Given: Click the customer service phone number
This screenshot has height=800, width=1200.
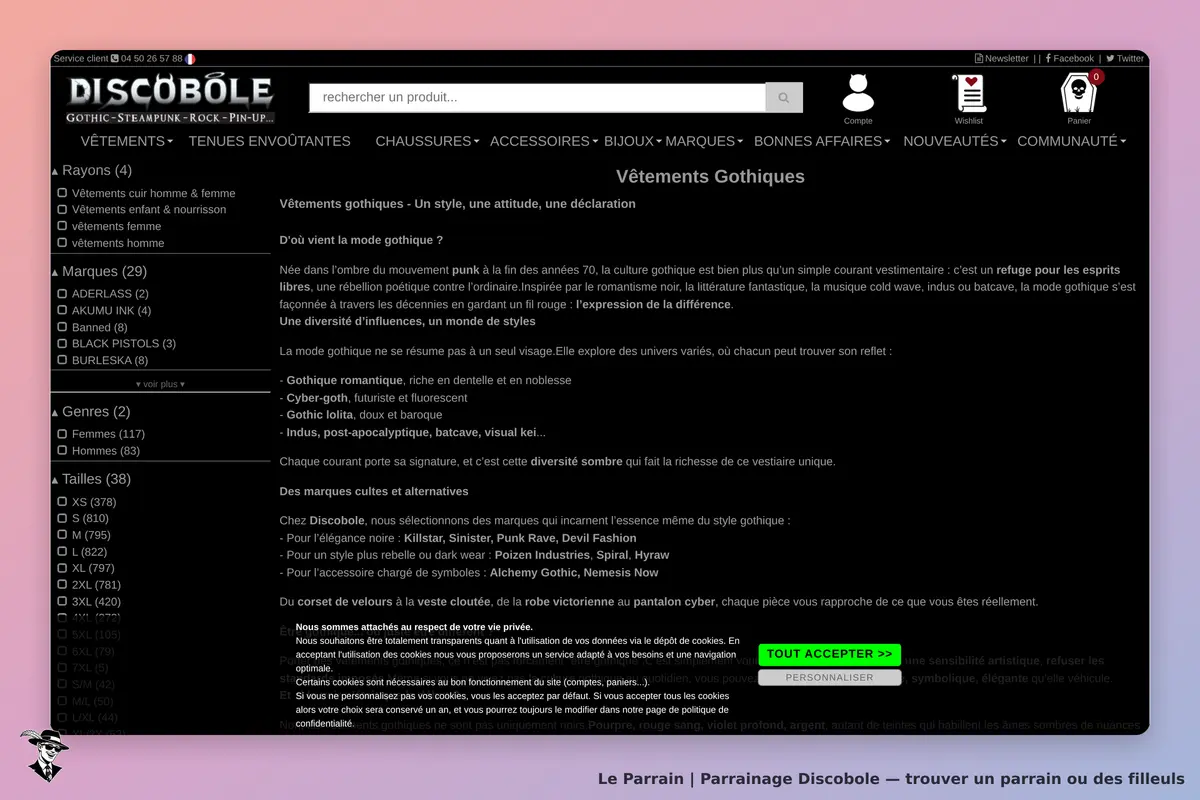Looking at the screenshot, I should tap(152, 59).
